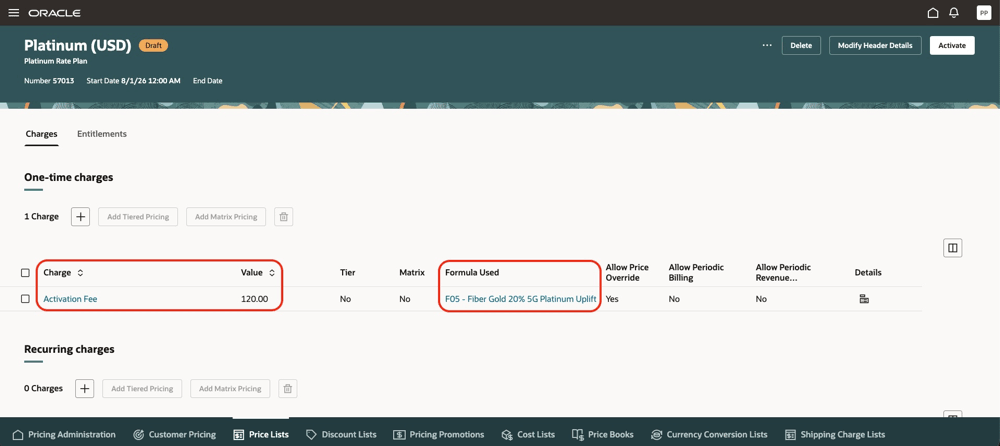
Task: Open the more actions ellipsis menu
Action: [767, 45]
